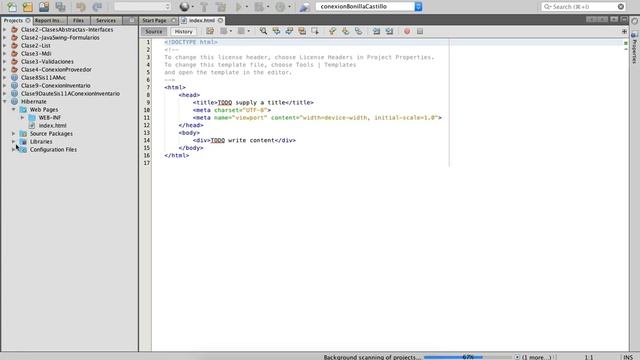Image resolution: width=640 pixels, height=360 pixels.
Task: Close the Start Page tab
Action: tap(173, 20)
